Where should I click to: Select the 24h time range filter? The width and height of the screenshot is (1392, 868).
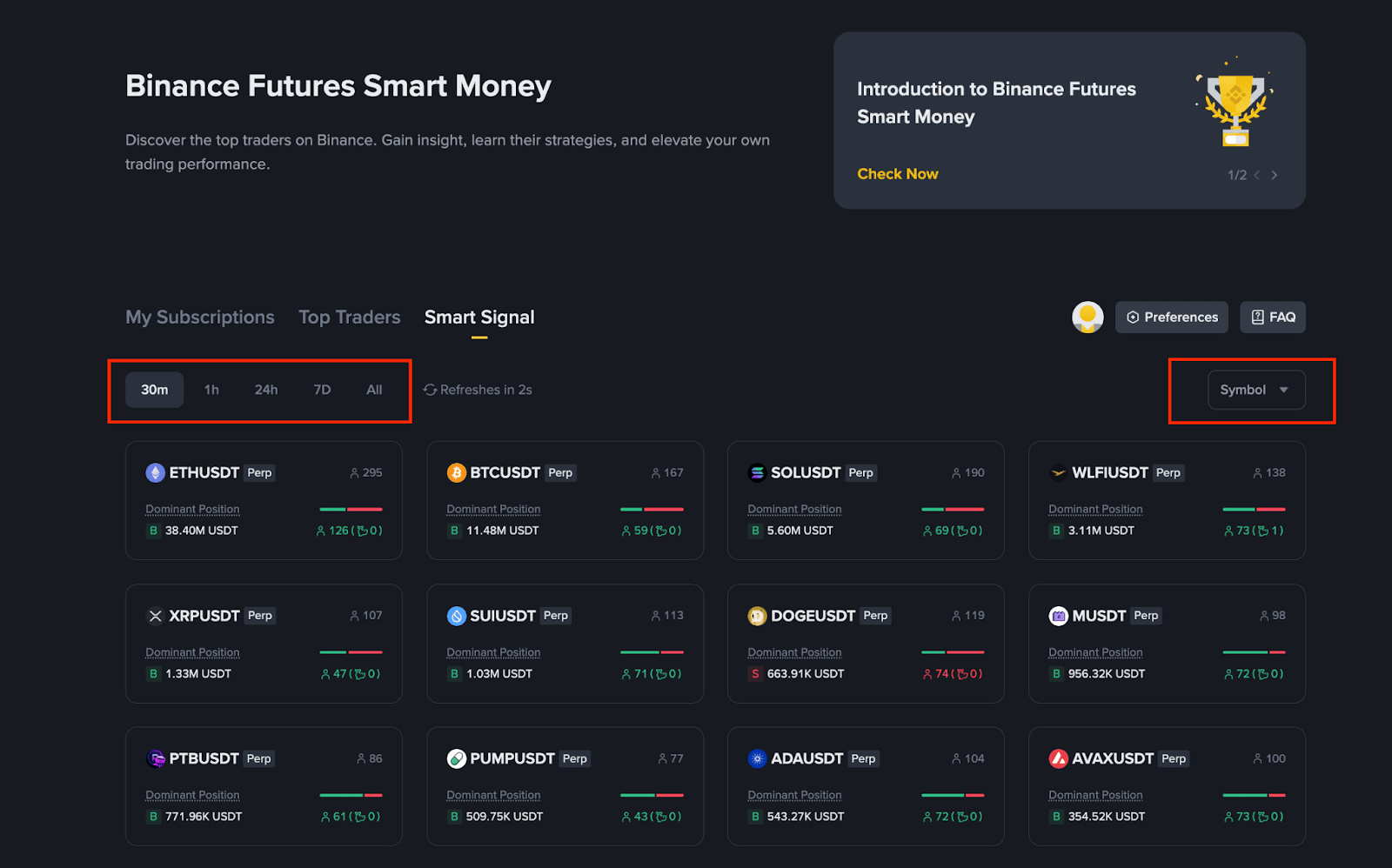(266, 390)
